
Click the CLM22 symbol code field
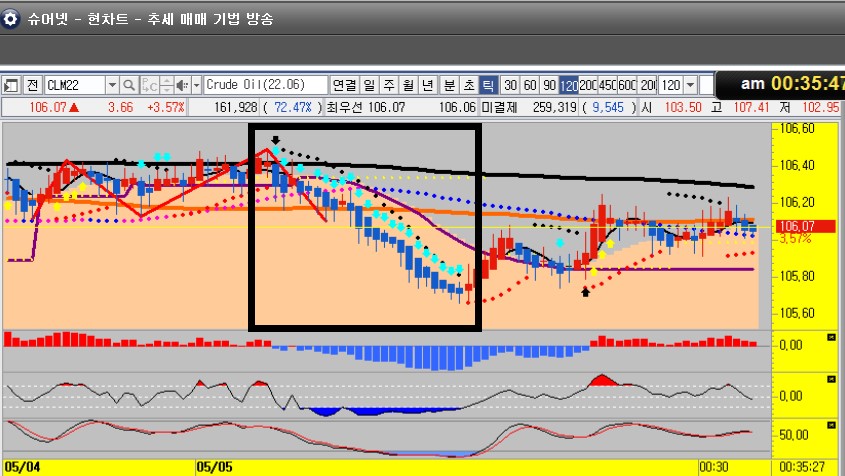[x=74, y=85]
